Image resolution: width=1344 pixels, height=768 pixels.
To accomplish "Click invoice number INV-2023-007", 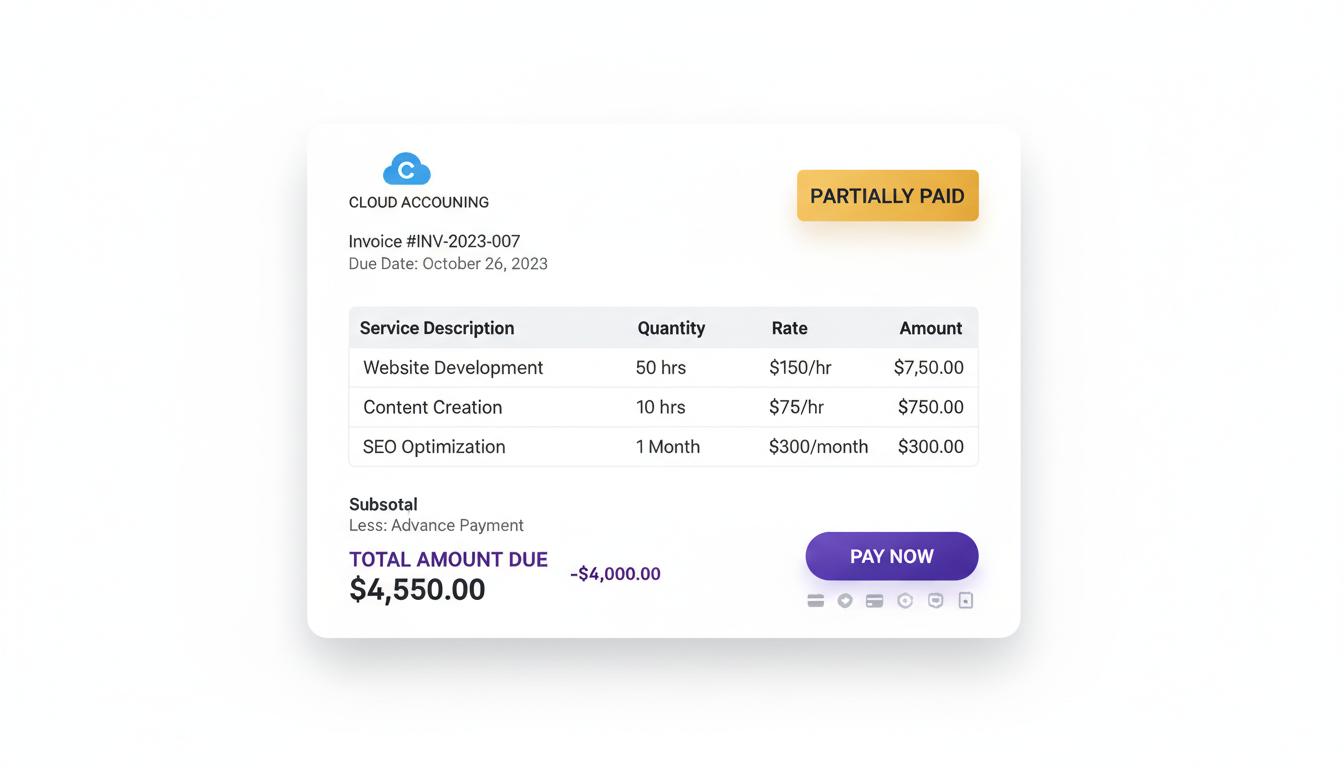I will (434, 241).
